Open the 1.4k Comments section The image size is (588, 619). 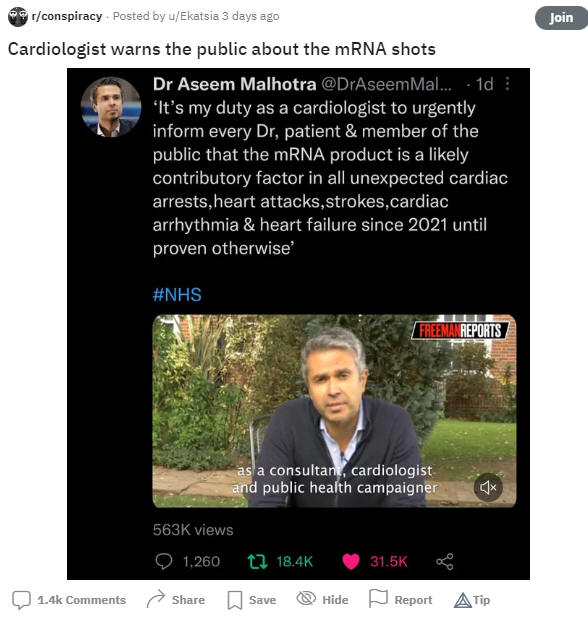[x=69, y=600]
